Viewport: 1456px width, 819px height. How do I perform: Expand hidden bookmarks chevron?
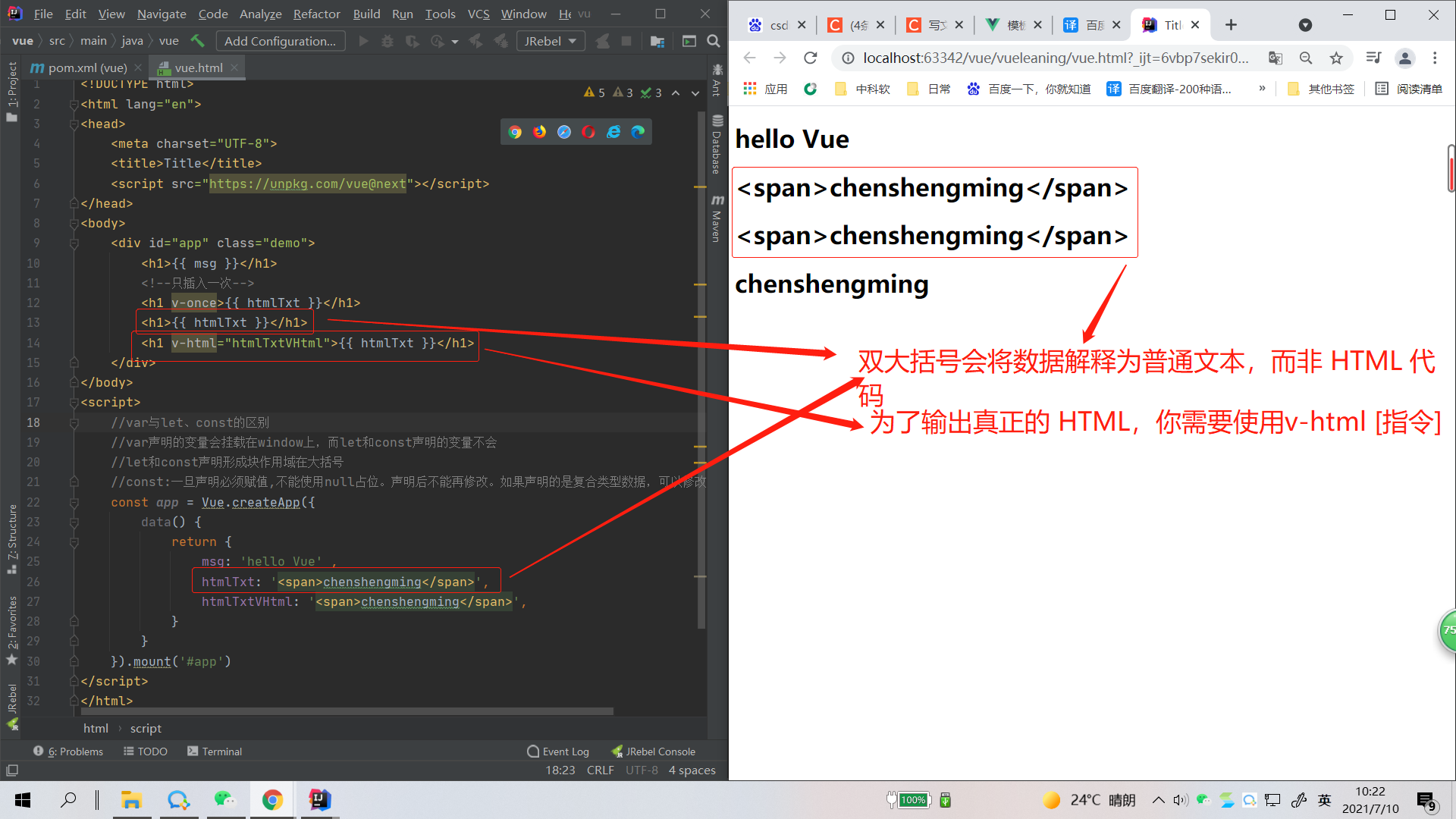pyautogui.click(x=1262, y=89)
